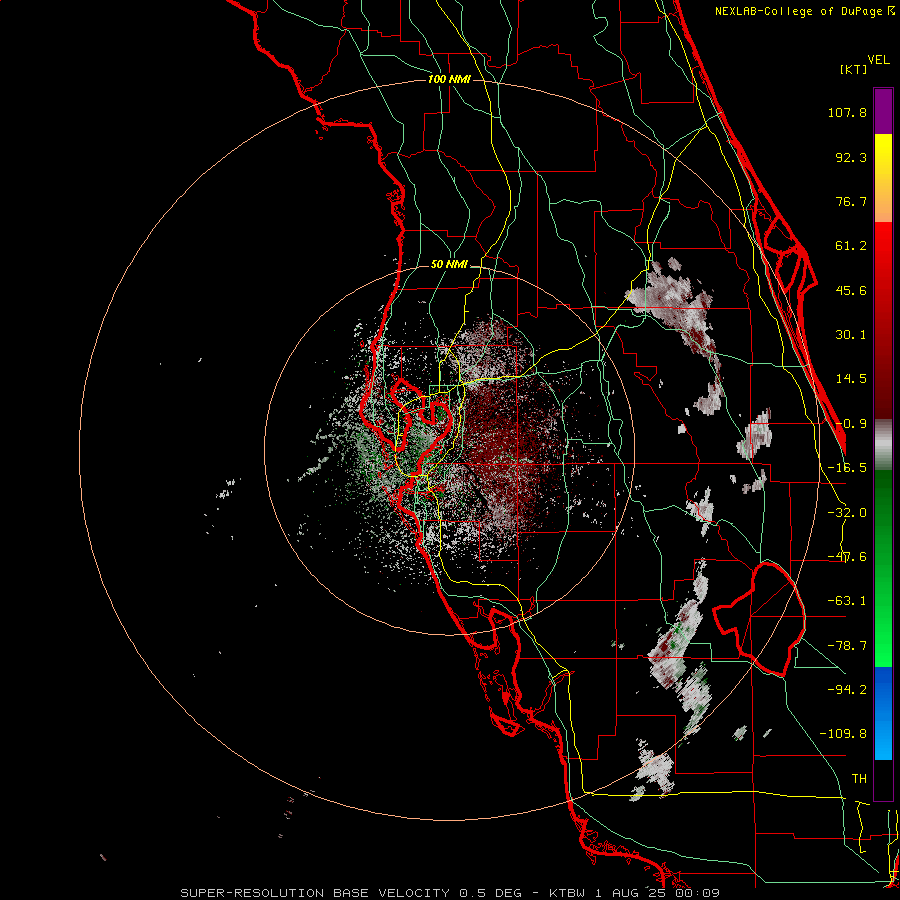Select the -63.1 velocity scale value
The image size is (900, 900).
847,601
